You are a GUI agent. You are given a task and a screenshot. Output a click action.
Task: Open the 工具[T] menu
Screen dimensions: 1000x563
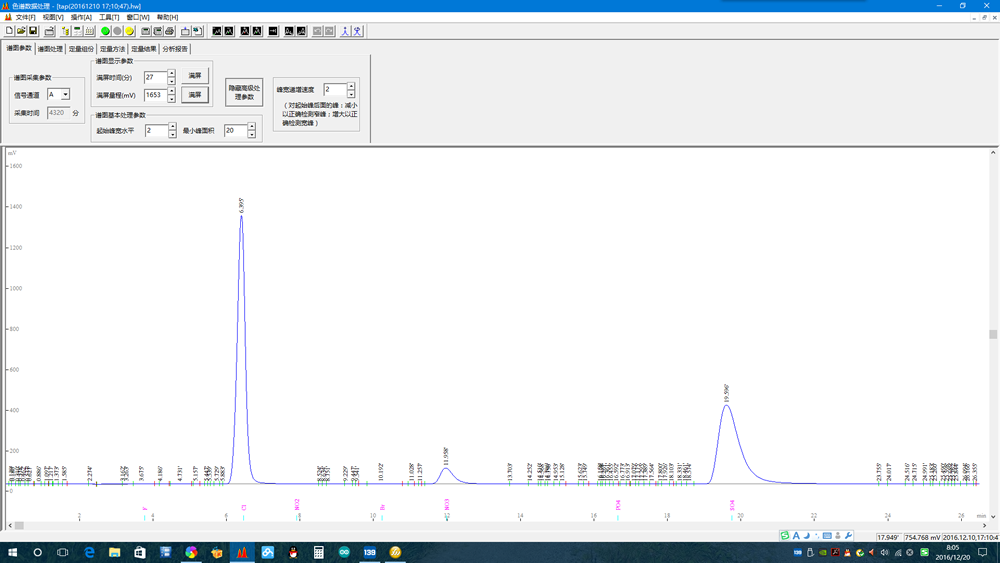tap(109, 17)
